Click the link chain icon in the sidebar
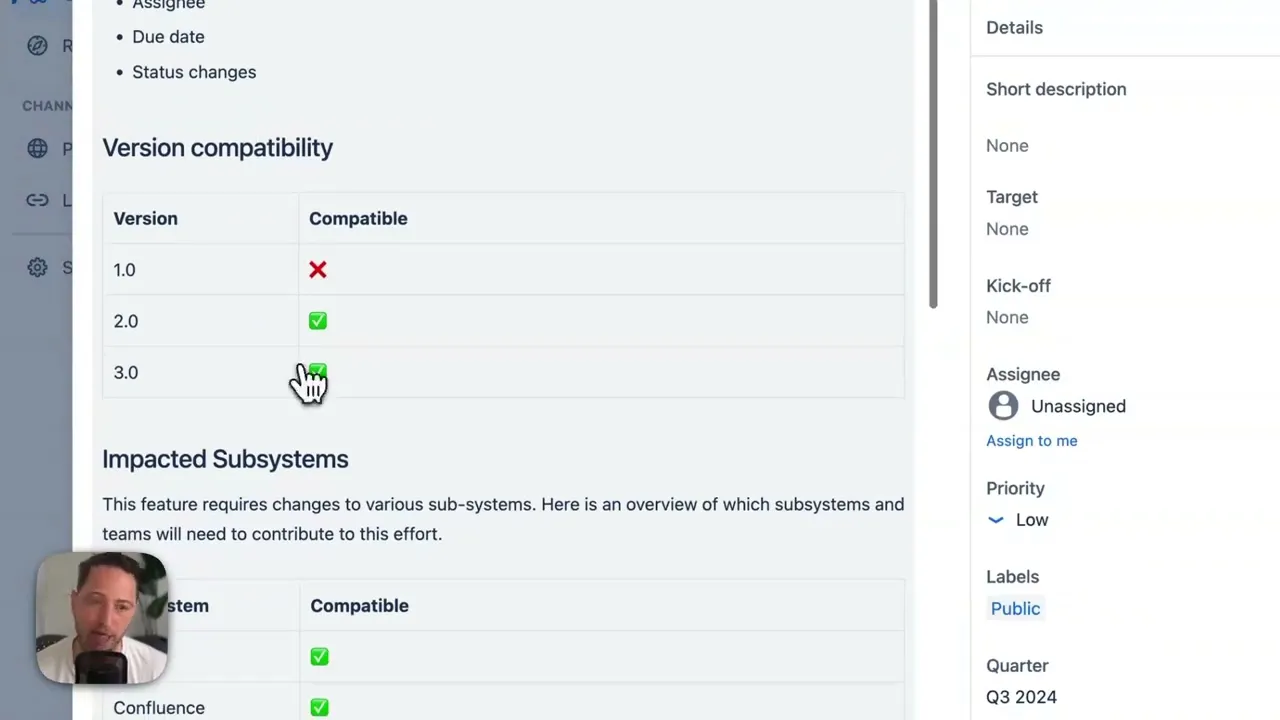The width and height of the screenshot is (1280, 720). pyautogui.click(x=37, y=200)
